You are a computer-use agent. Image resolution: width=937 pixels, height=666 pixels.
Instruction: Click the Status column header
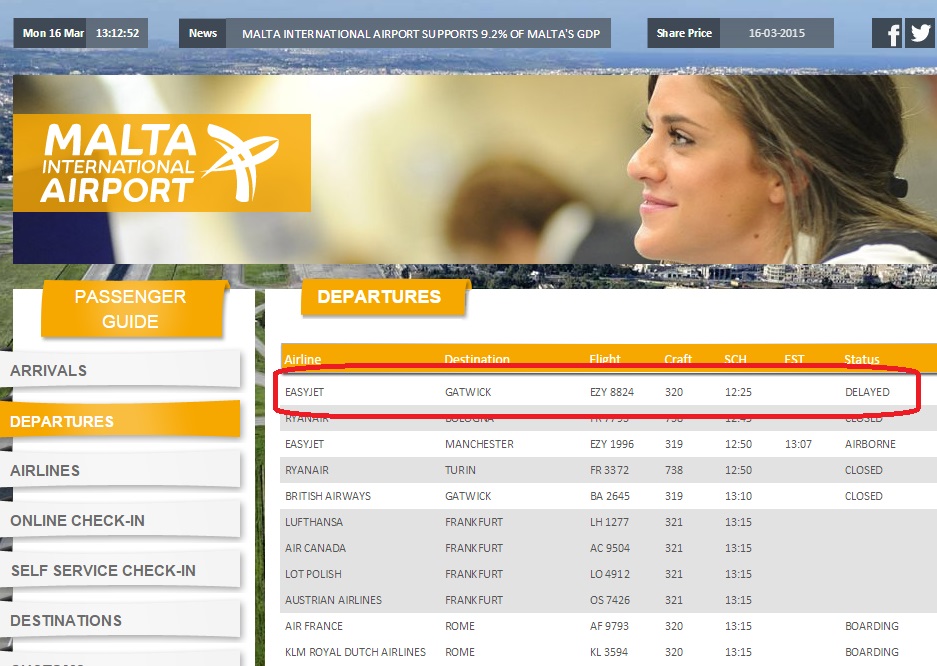(862, 360)
